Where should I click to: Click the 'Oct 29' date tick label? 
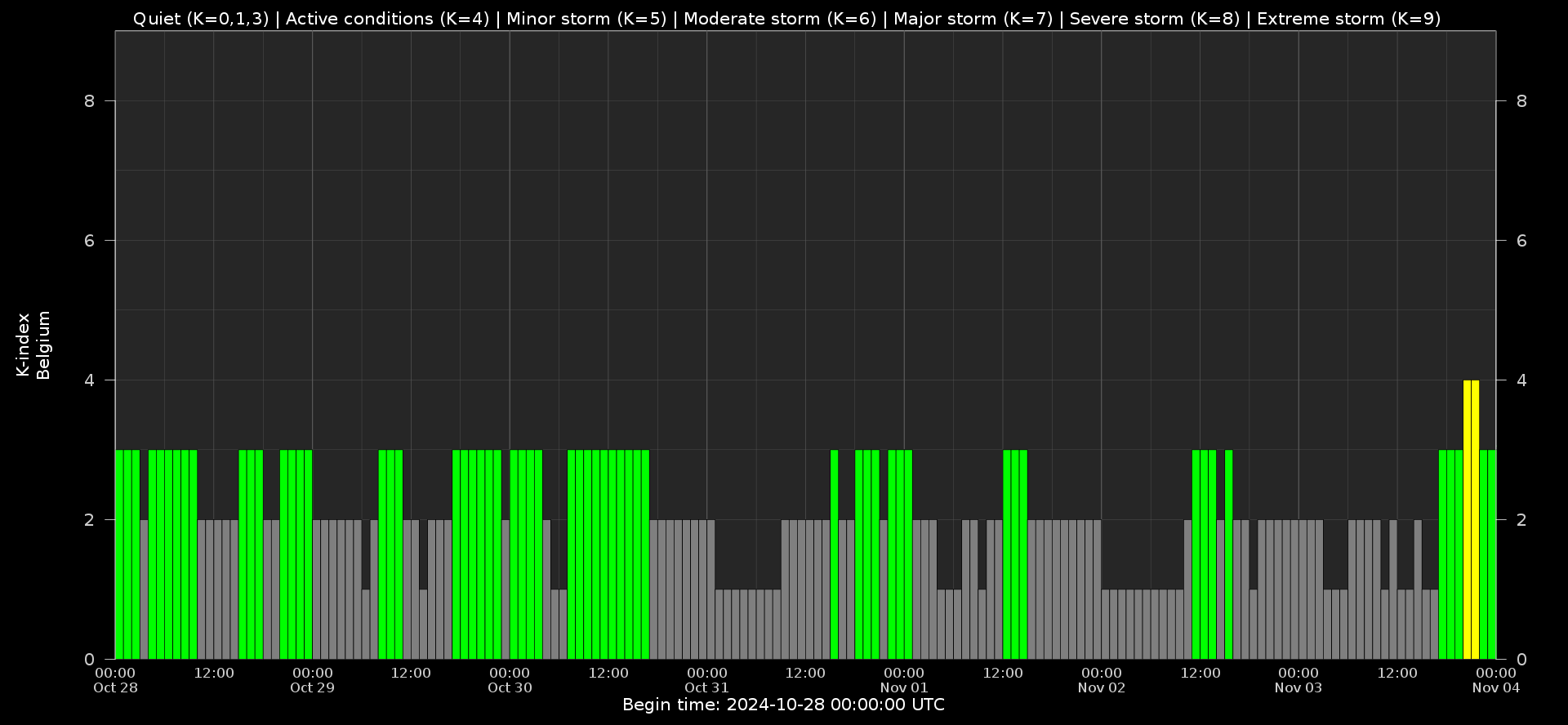pos(312,687)
